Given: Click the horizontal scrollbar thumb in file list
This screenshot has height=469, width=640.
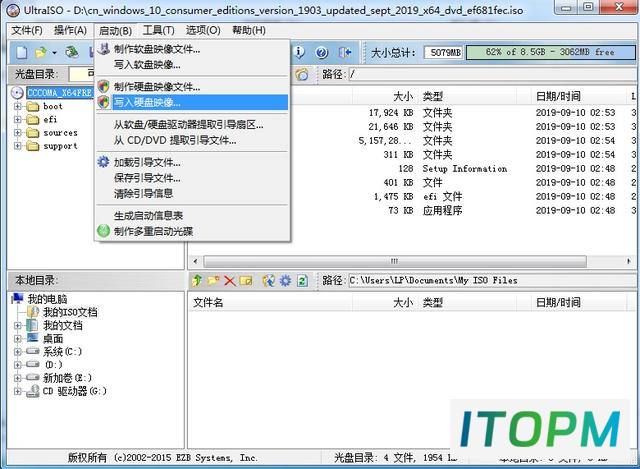Looking at the screenshot, I should tap(395, 261).
